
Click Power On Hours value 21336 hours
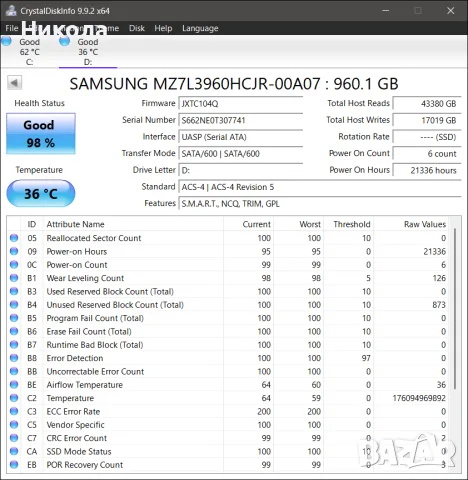(427, 170)
